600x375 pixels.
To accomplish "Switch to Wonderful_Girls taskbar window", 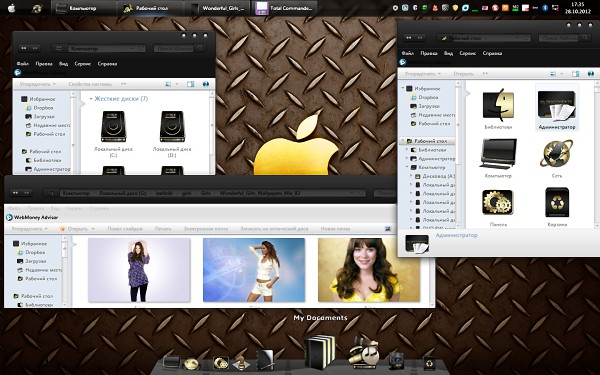I will tap(218, 8).
